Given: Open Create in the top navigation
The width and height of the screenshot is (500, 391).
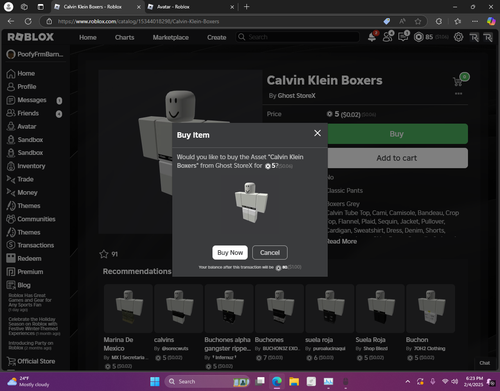Looking at the screenshot, I should [x=217, y=37].
